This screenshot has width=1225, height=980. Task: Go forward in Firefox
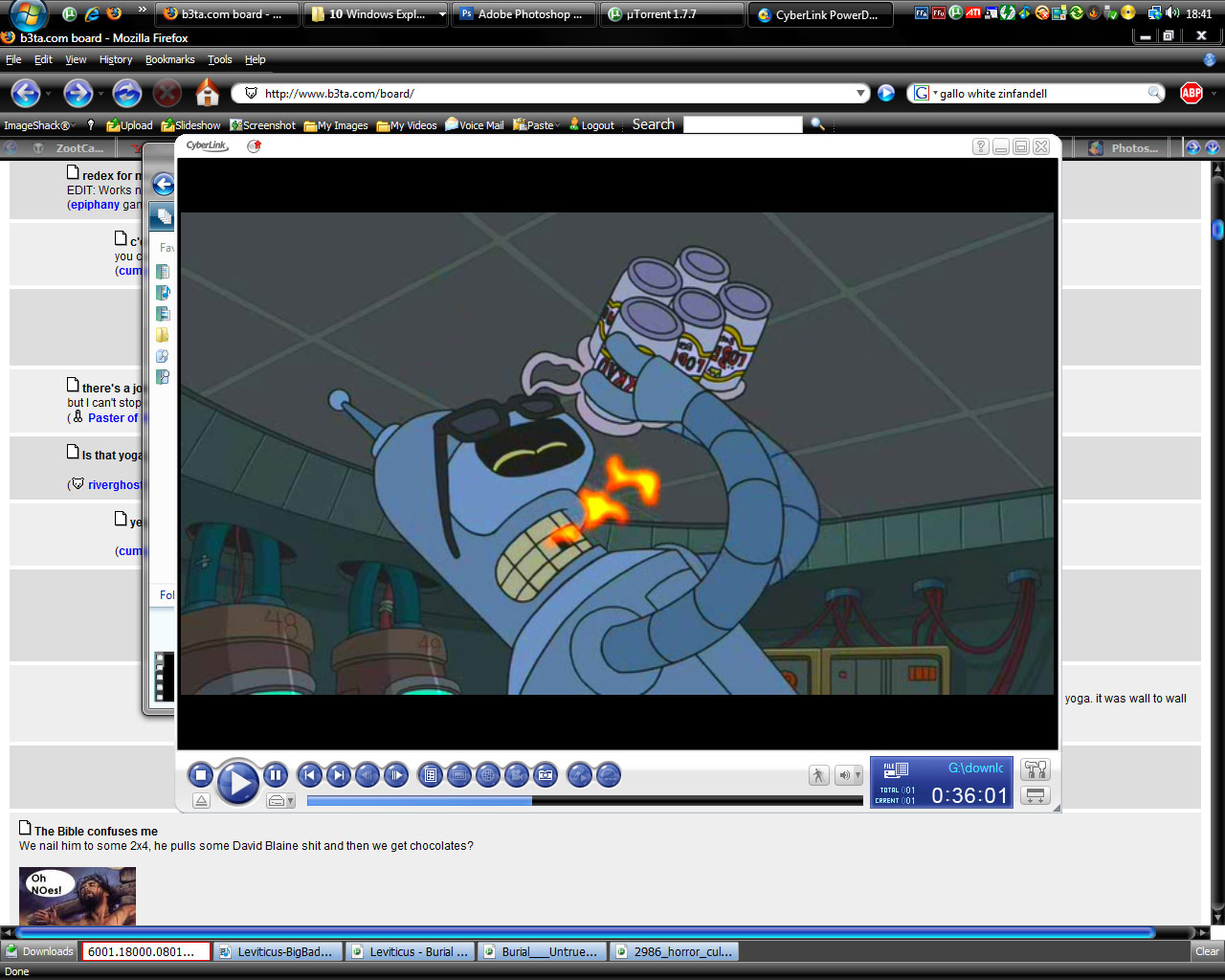(x=78, y=93)
